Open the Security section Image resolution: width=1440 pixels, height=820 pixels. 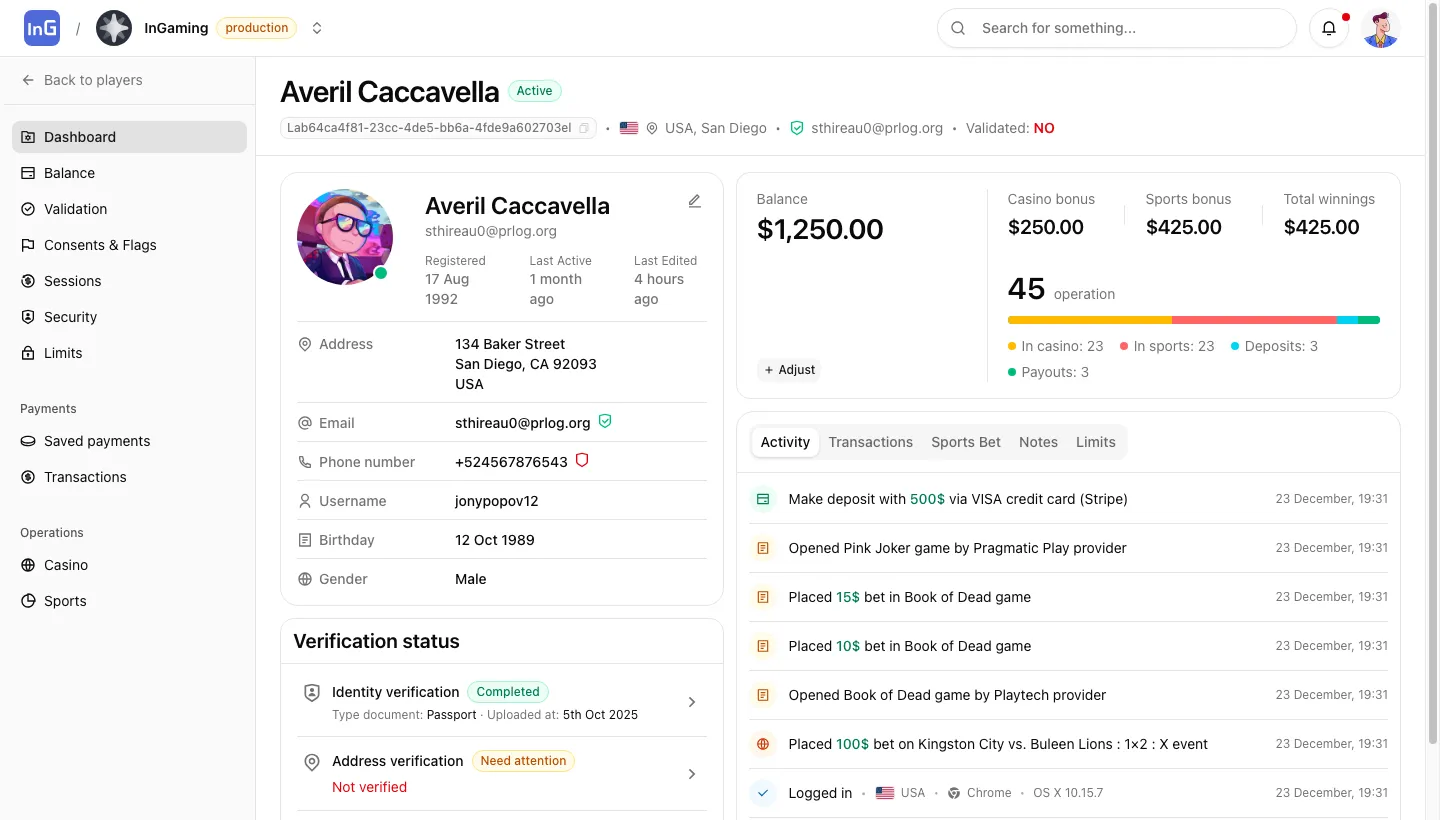point(71,317)
